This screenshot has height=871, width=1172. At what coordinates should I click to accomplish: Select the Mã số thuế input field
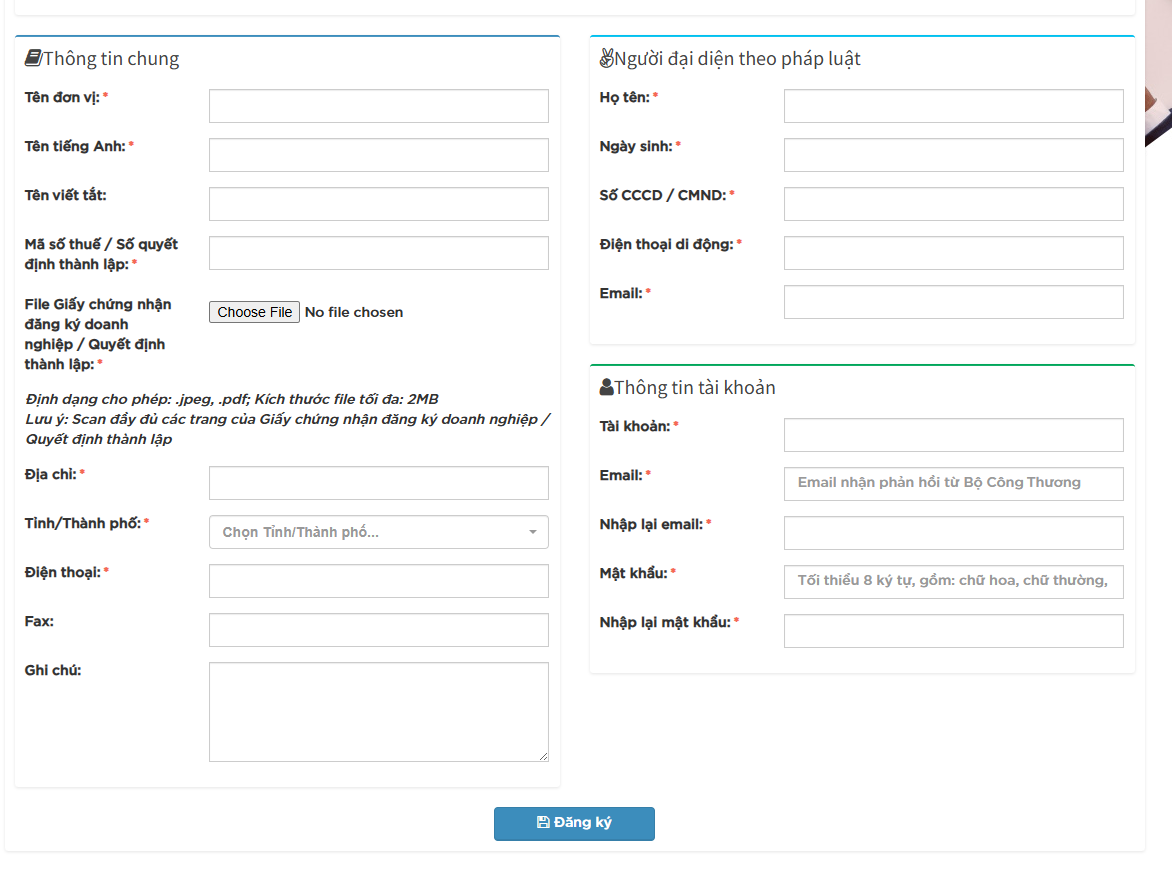point(378,253)
